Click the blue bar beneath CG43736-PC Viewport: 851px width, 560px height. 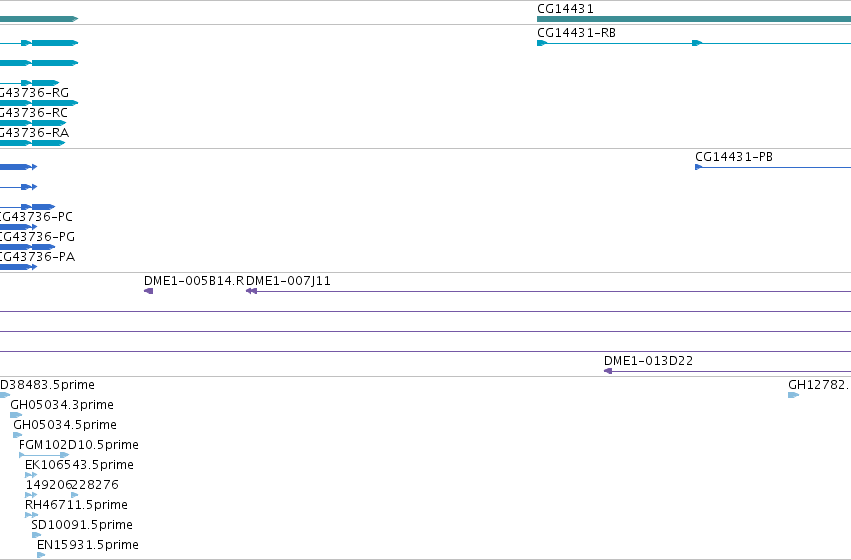pyautogui.click(x=18, y=227)
